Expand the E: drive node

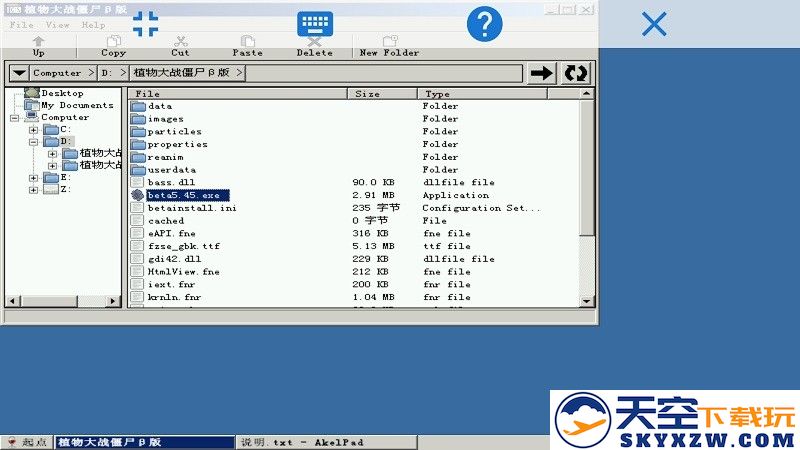point(34,178)
